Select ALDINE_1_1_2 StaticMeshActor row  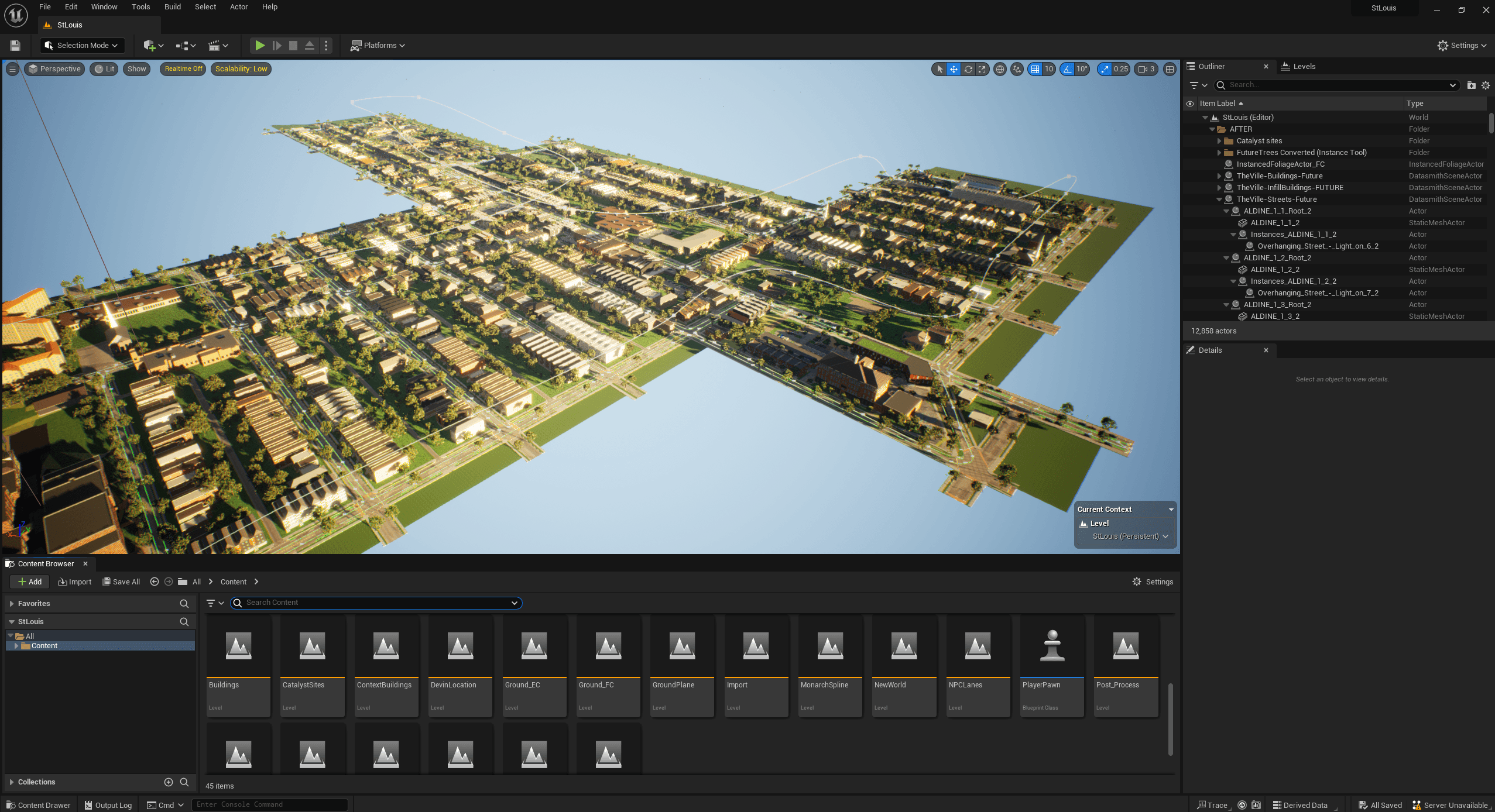[x=1335, y=223]
